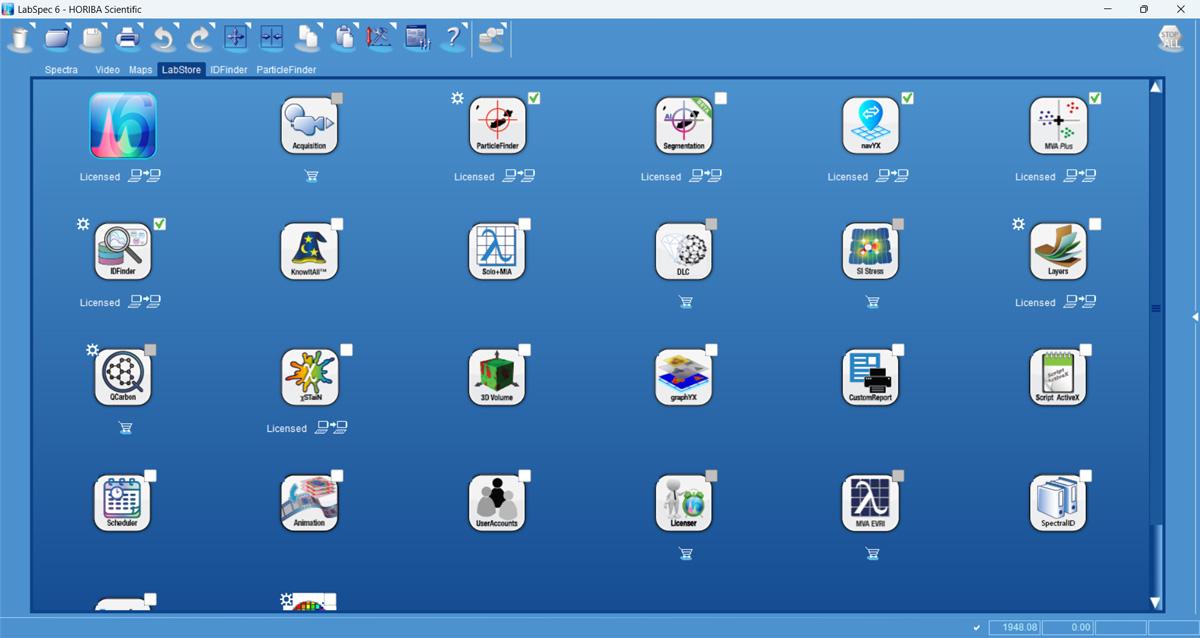Toggle the IDFinder checkbox off
Screen dimensions: 1200x638
(160, 224)
